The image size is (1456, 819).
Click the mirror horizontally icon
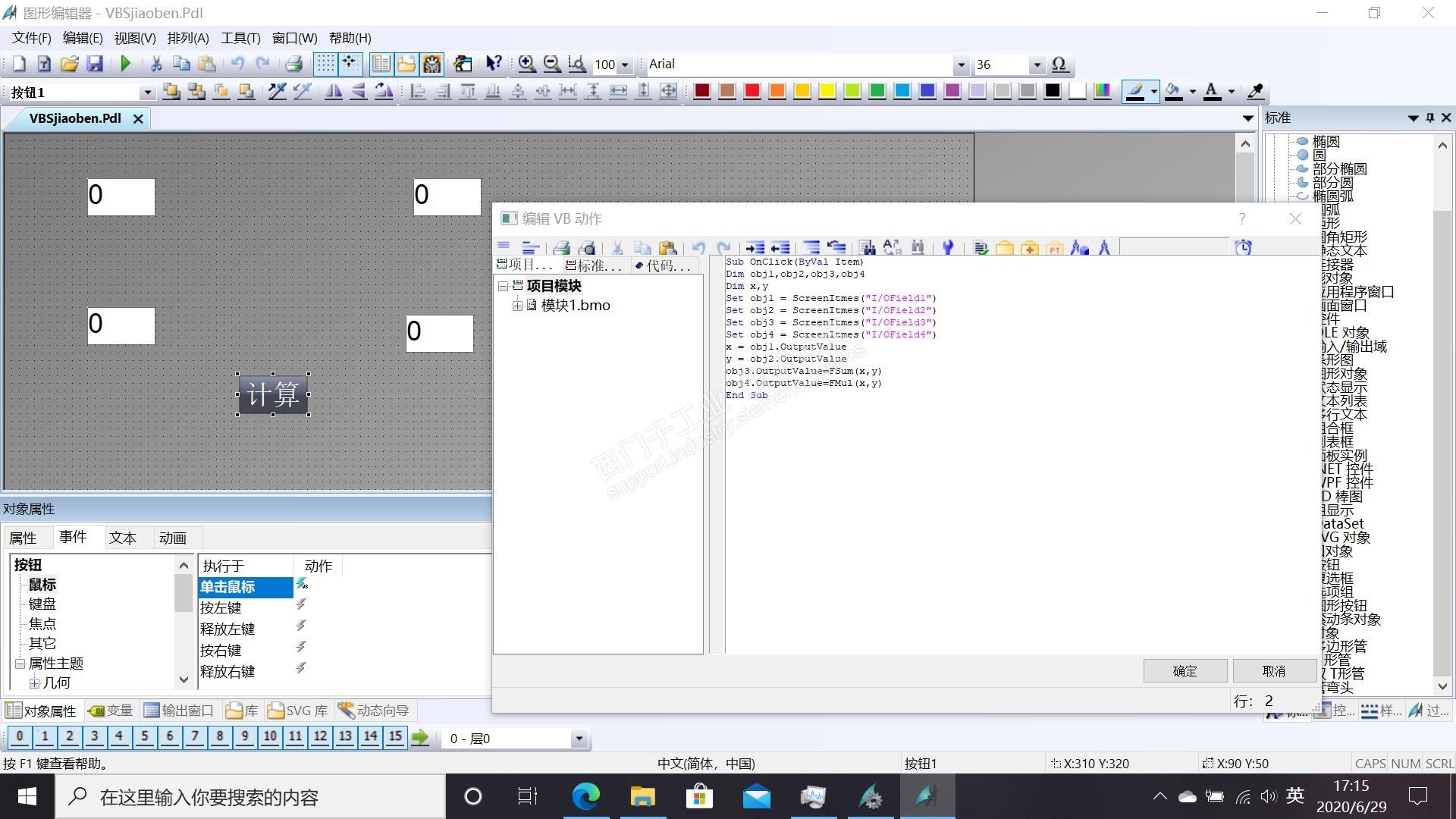tap(333, 92)
